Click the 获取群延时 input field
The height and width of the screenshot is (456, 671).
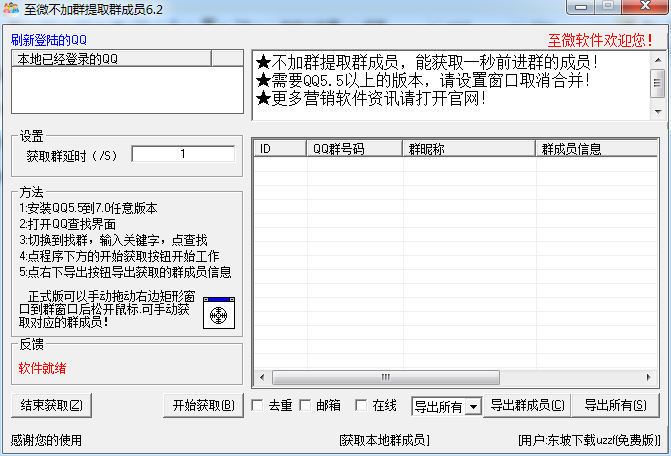point(183,154)
